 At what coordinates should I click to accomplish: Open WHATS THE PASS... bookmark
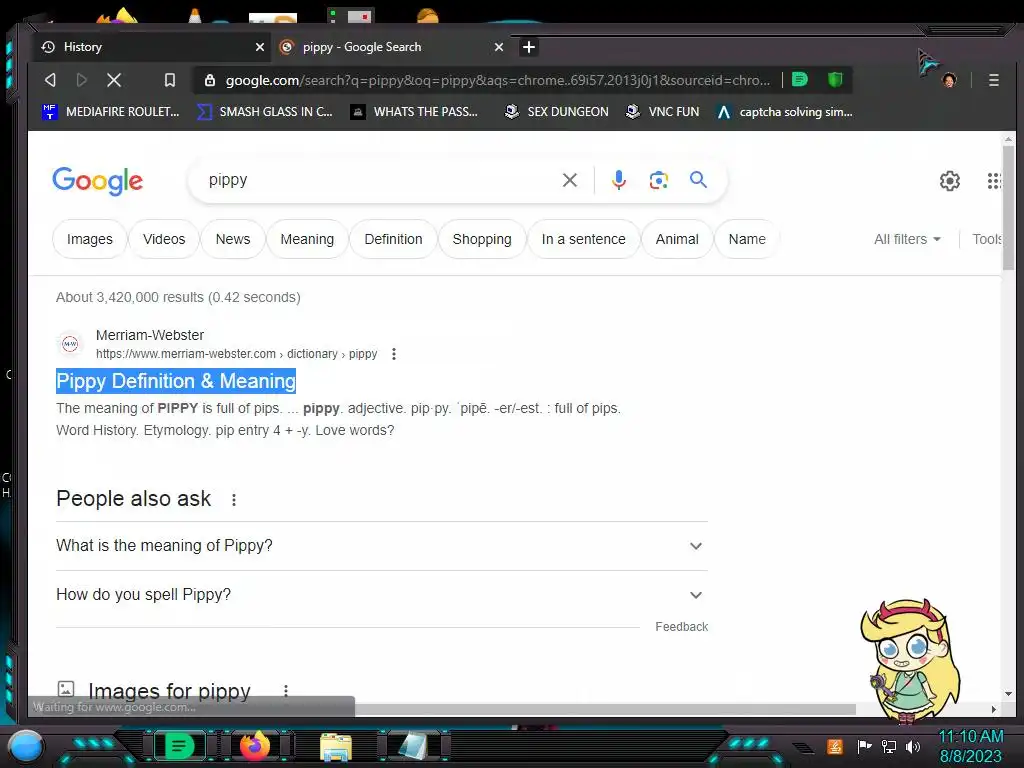tap(414, 112)
